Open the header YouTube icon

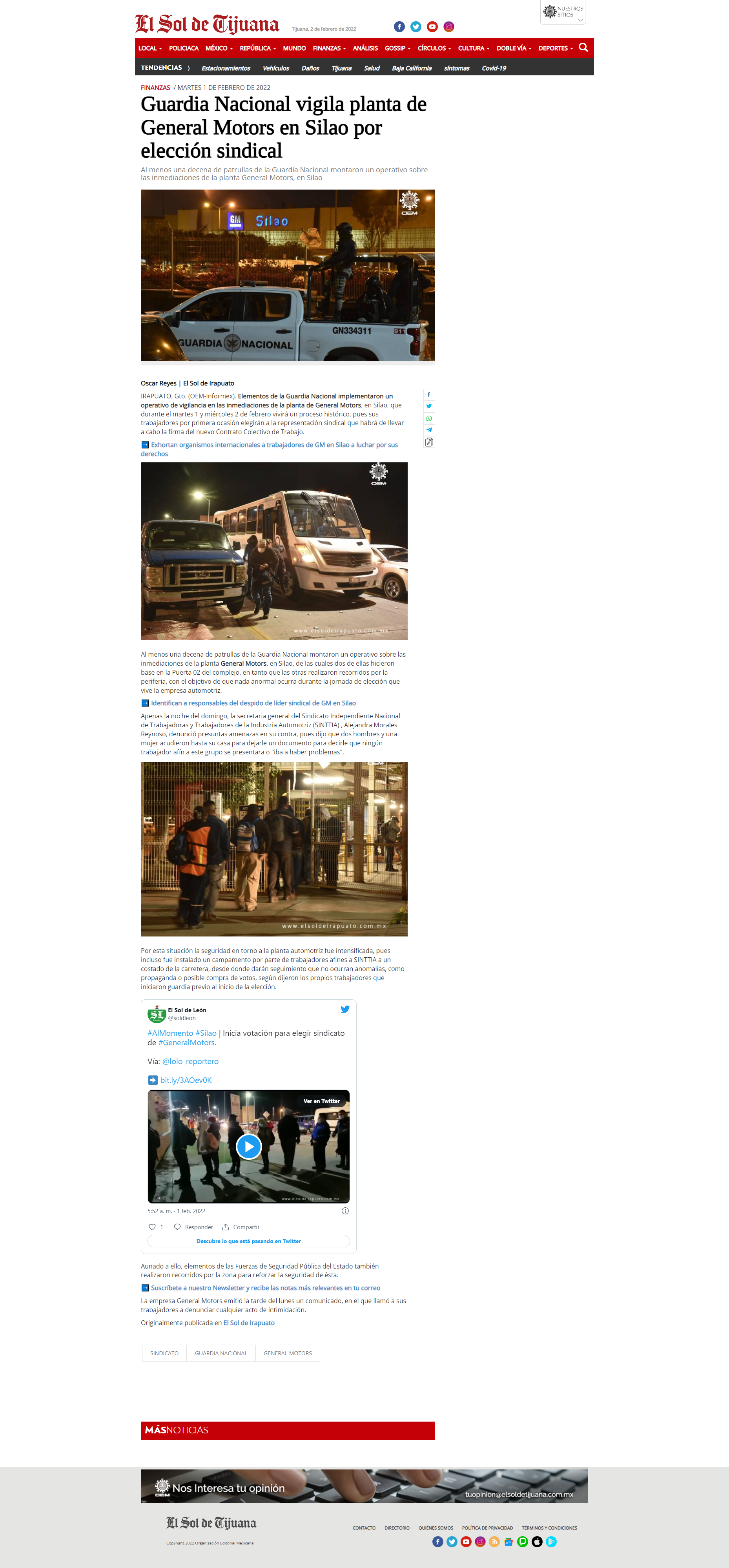(x=432, y=27)
